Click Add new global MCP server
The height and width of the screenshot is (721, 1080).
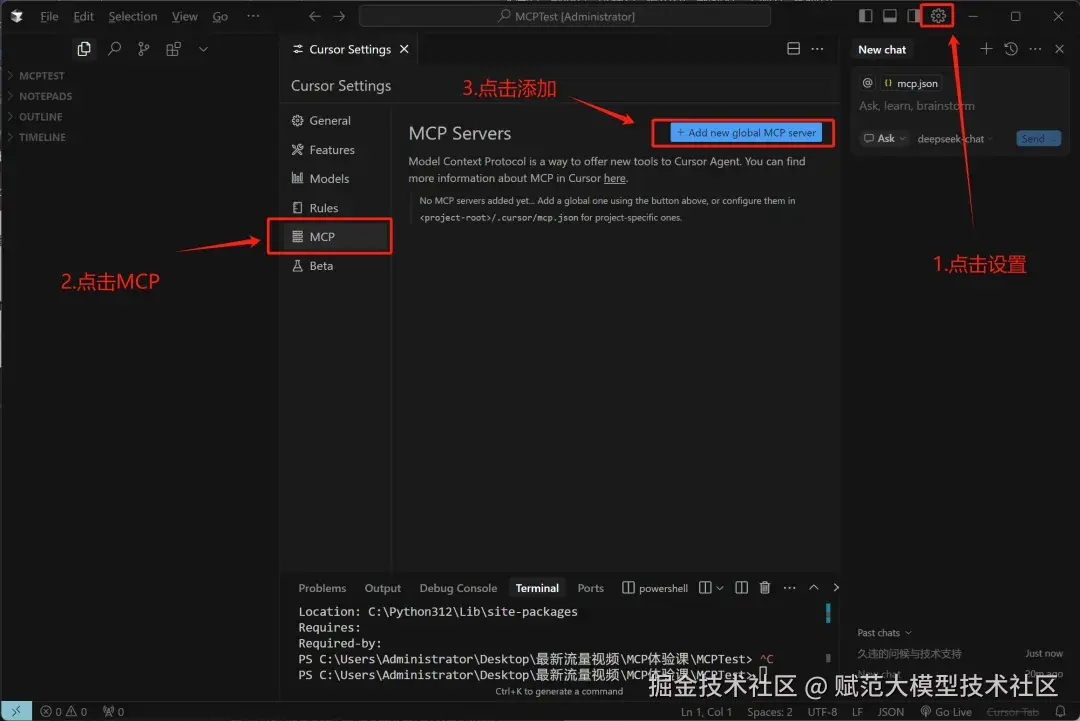pos(746,132)
